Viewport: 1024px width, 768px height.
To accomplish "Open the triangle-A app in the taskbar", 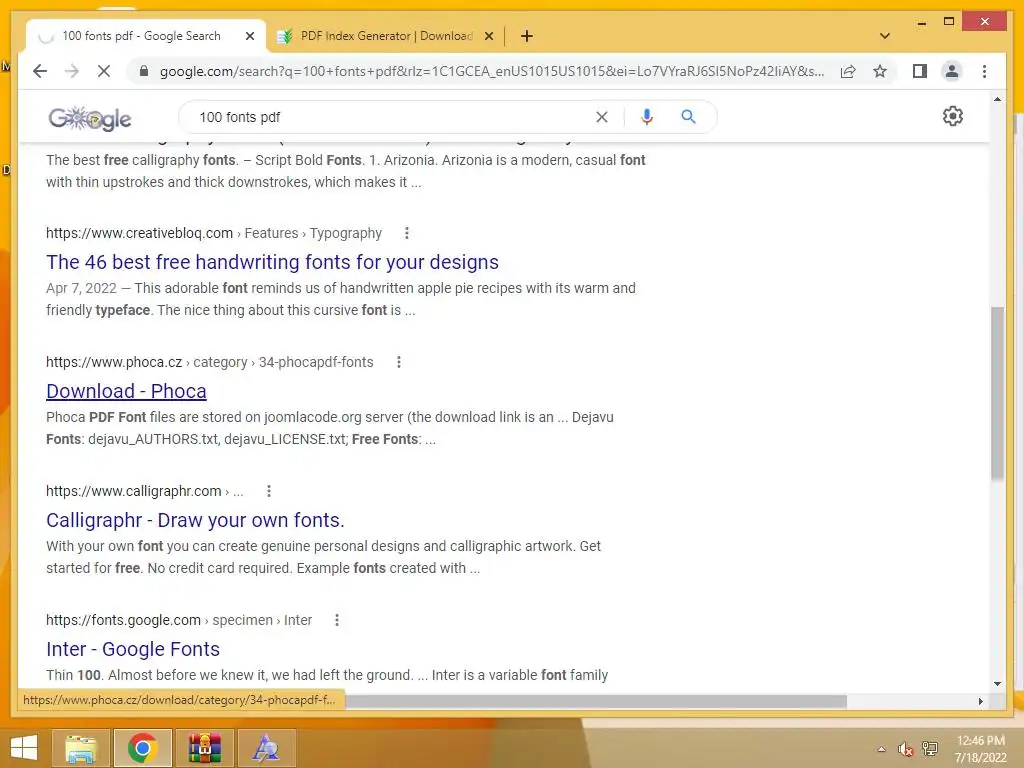I will (x=266, y=748).
